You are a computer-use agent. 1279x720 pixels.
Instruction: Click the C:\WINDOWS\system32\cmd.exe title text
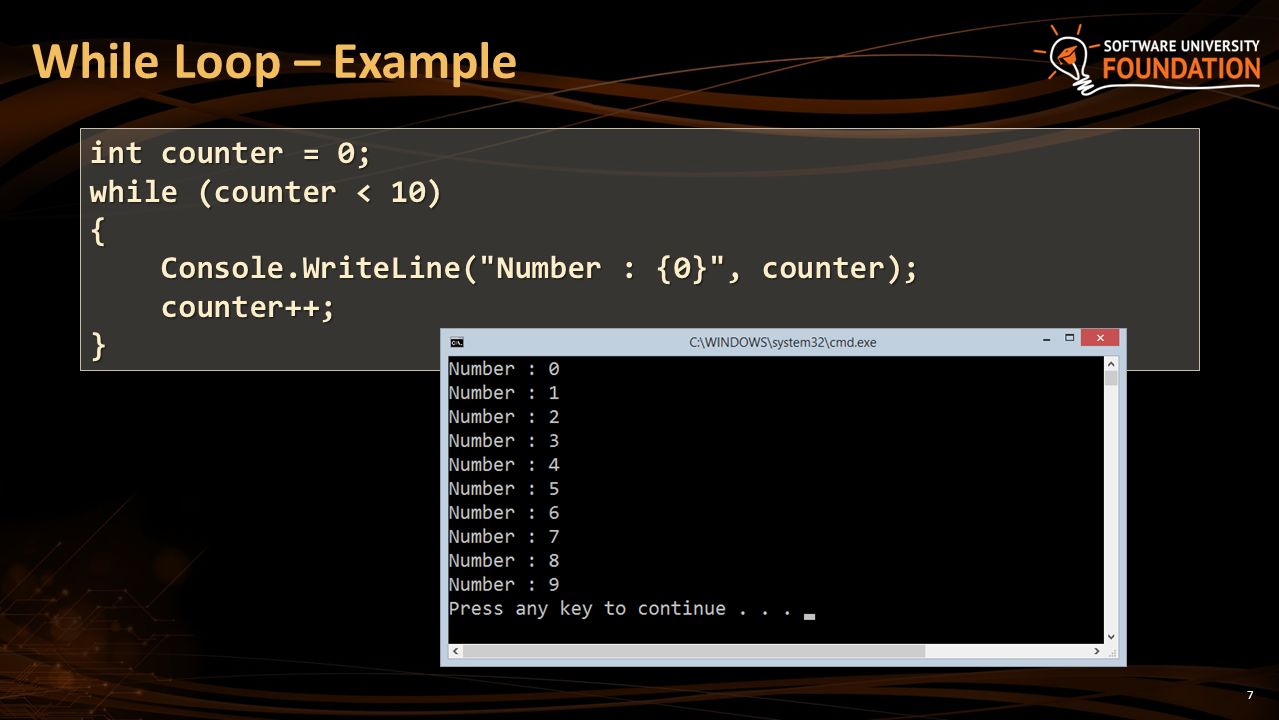pyautogui.click(x=783, y=342)
